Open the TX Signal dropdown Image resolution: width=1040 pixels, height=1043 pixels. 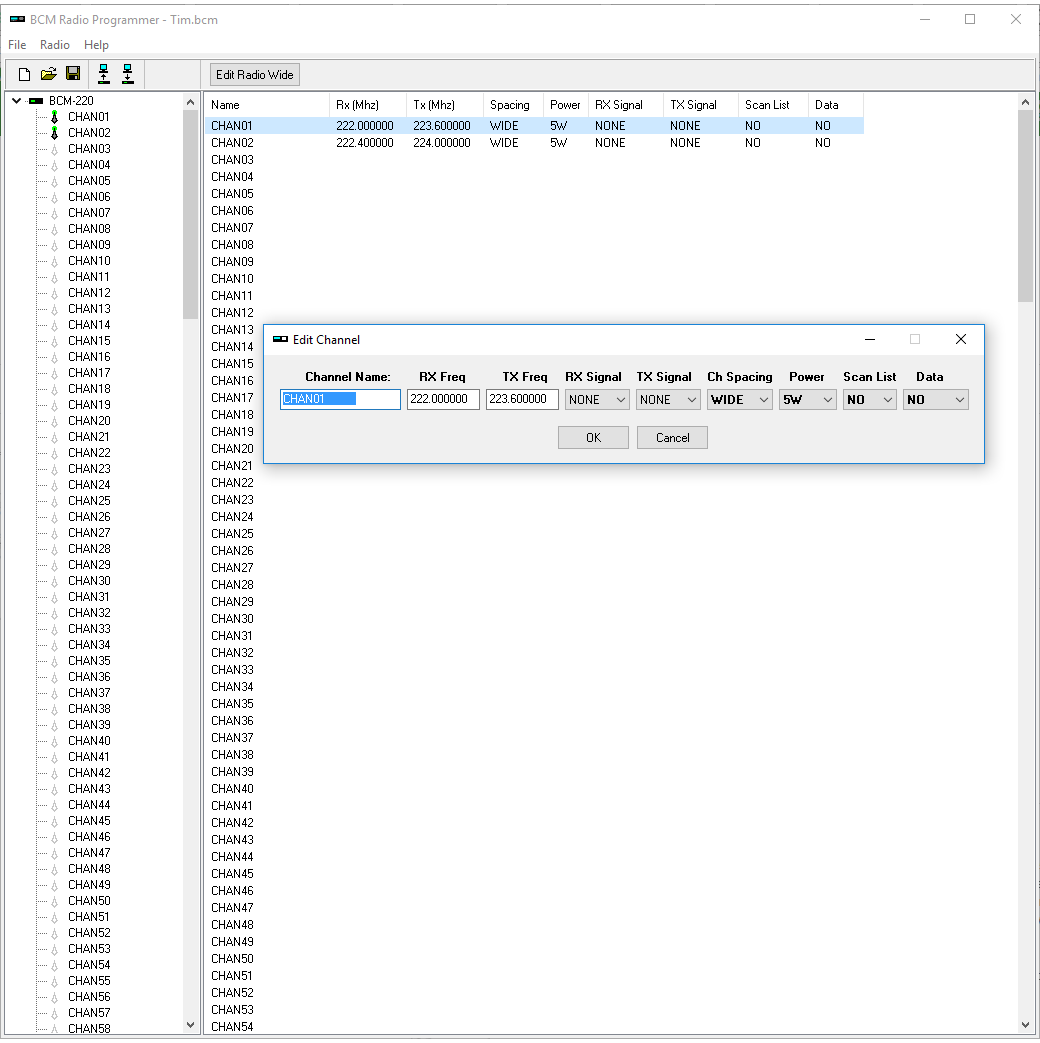tap(668, 400)
